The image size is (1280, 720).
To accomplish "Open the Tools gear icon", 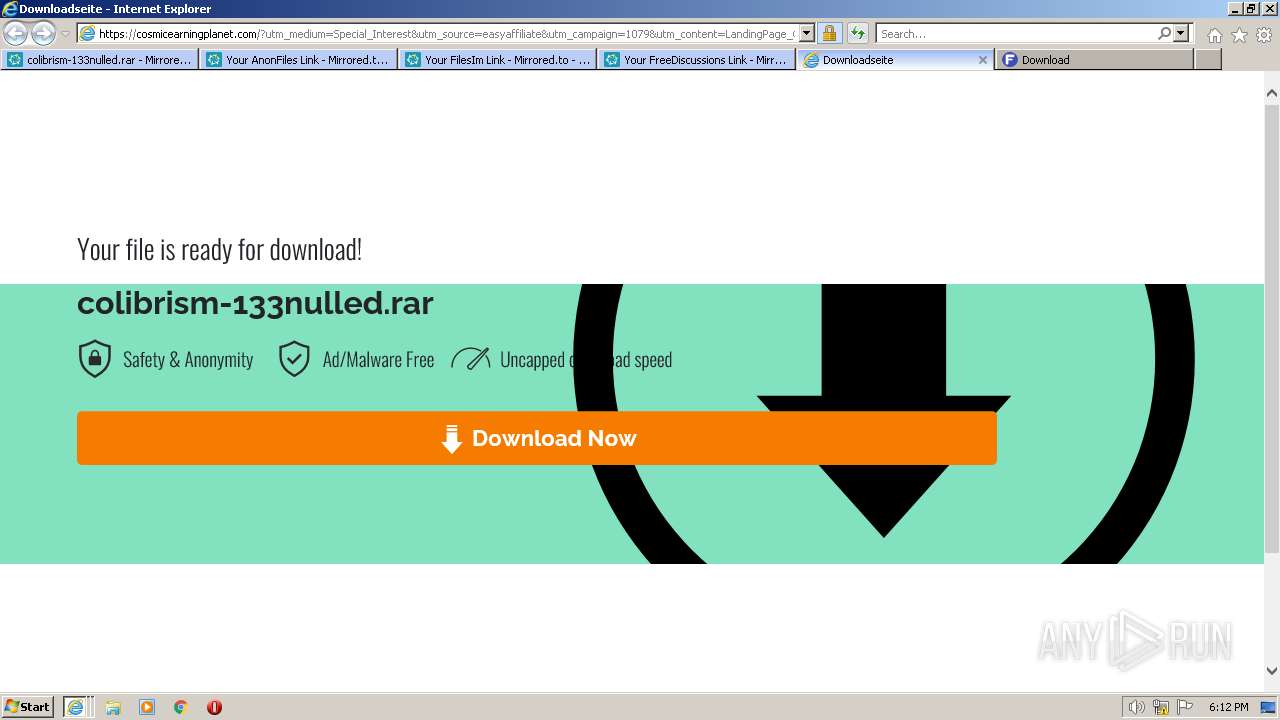I will pyautogui.click(x=1264, y=35).
